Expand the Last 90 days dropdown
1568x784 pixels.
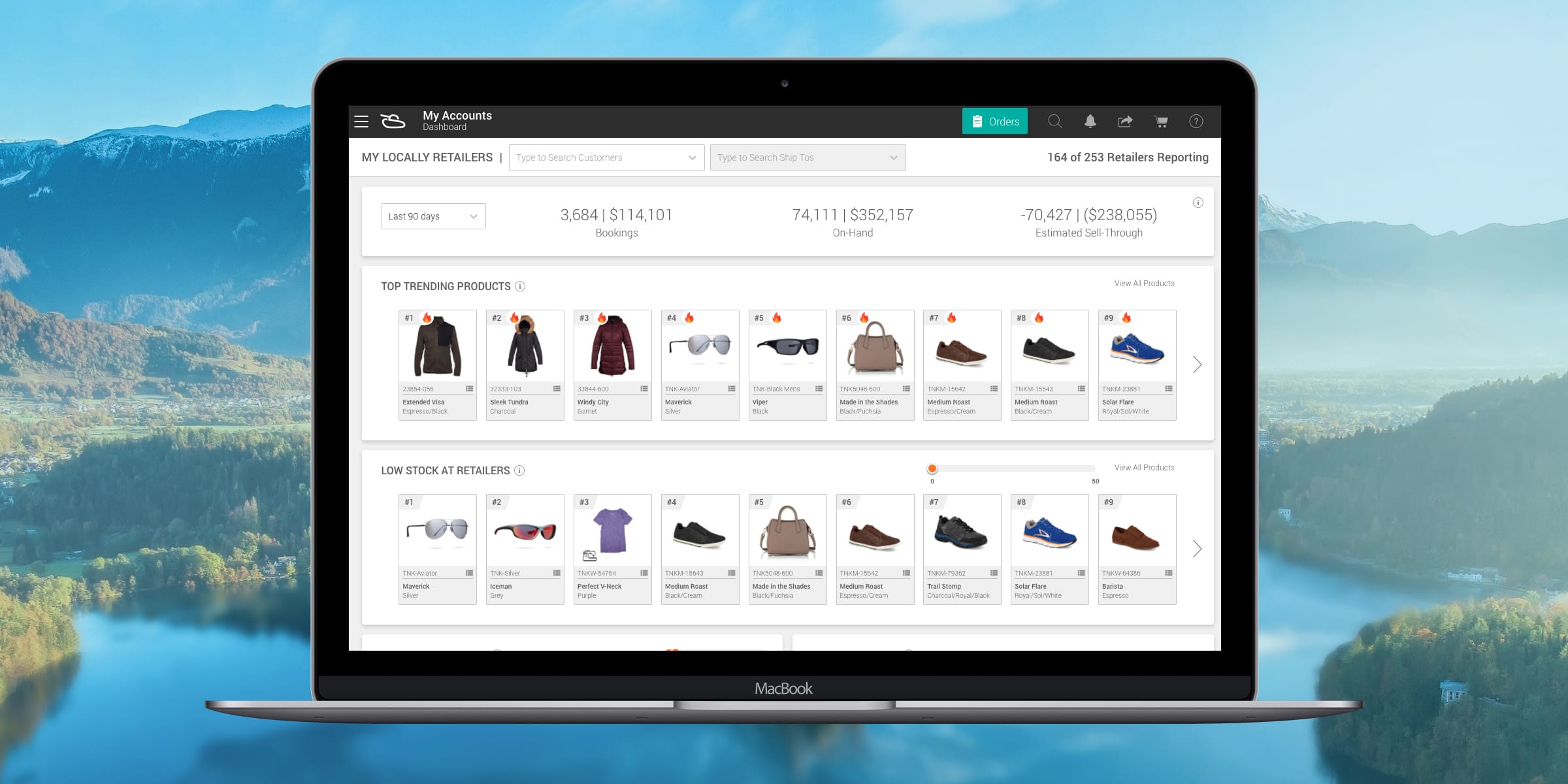pyautogui.click(x=433, y=216)
